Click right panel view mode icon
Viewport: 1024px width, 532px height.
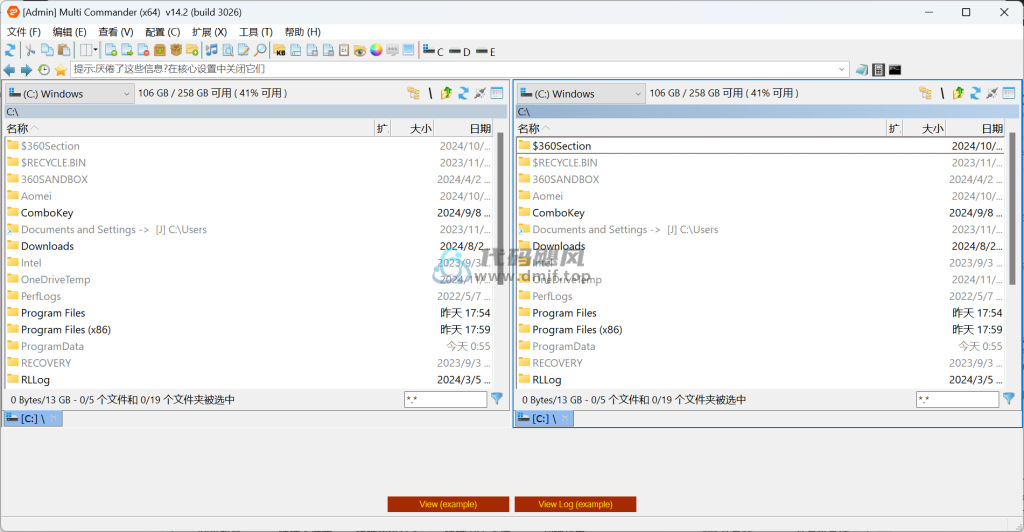coord(1009,93)
